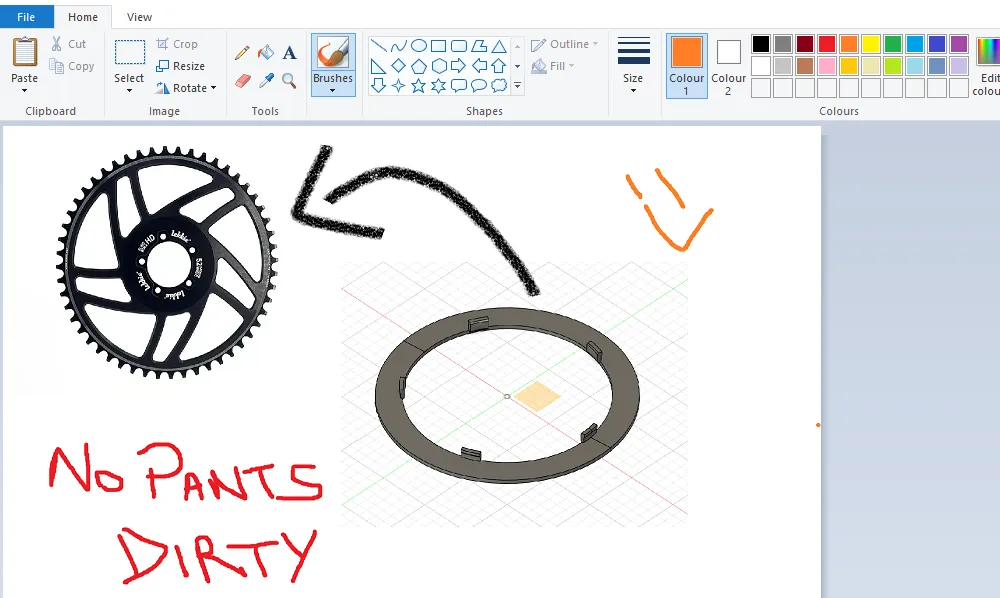Screen dimensions: 1000x598
Task: Click the Cut button
Action: [68, 44]
